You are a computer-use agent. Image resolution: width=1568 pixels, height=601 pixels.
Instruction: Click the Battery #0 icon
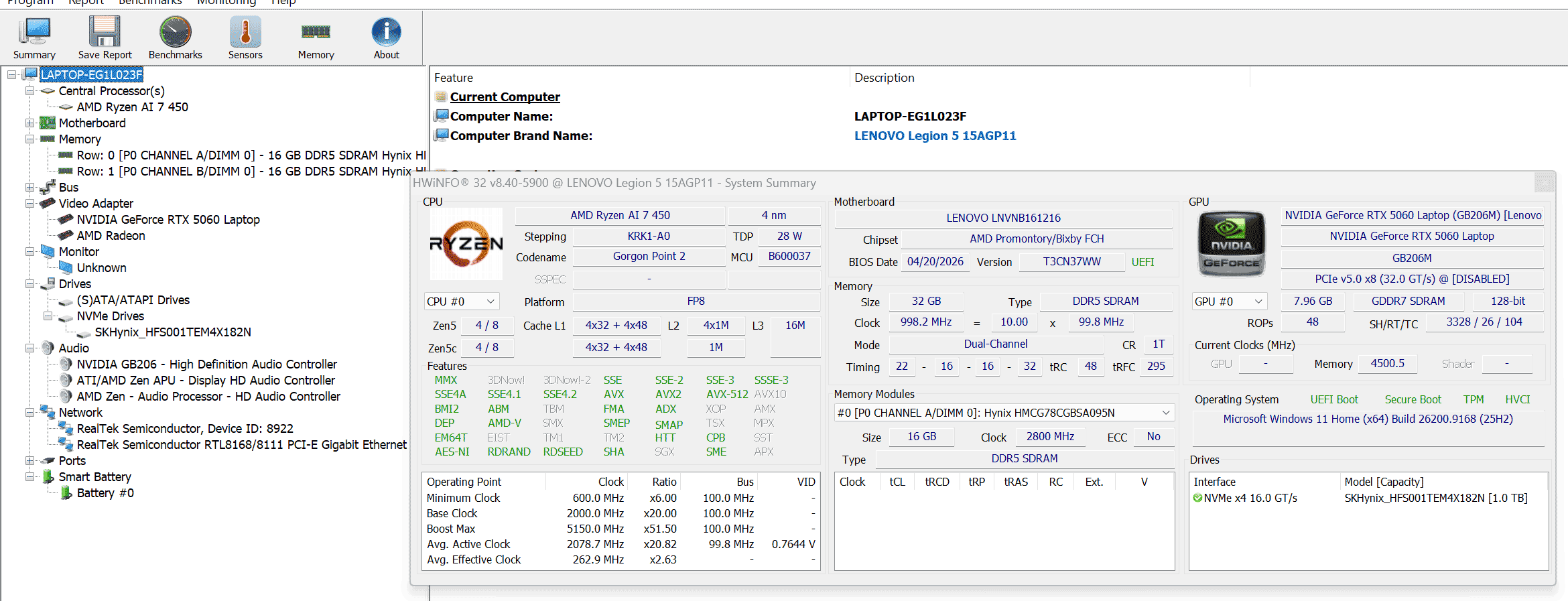[66, 492]
